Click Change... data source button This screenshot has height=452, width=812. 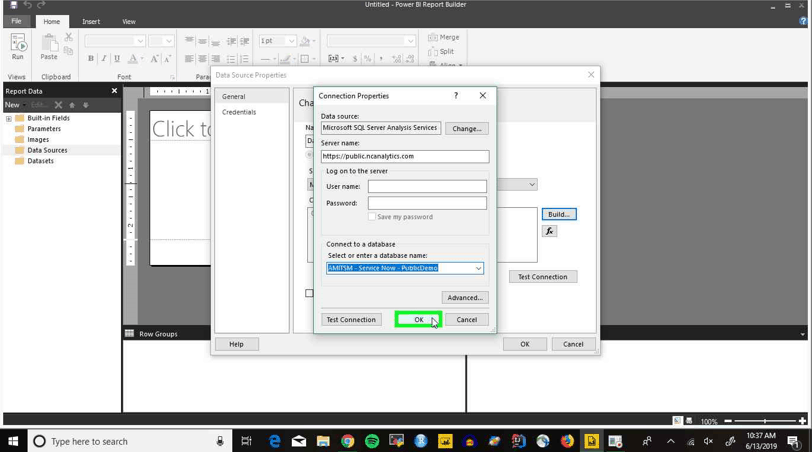[x=467, y=128]
